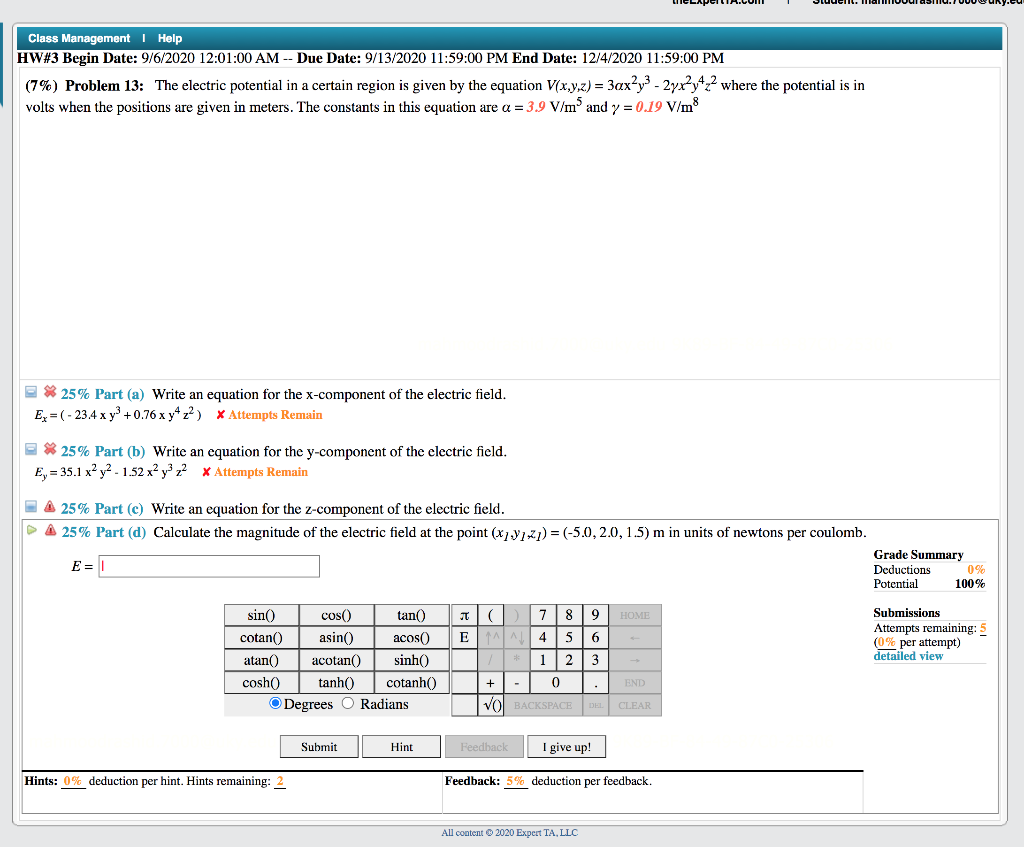Click the warning triangle next to Part (c)

tap(50, 508)
